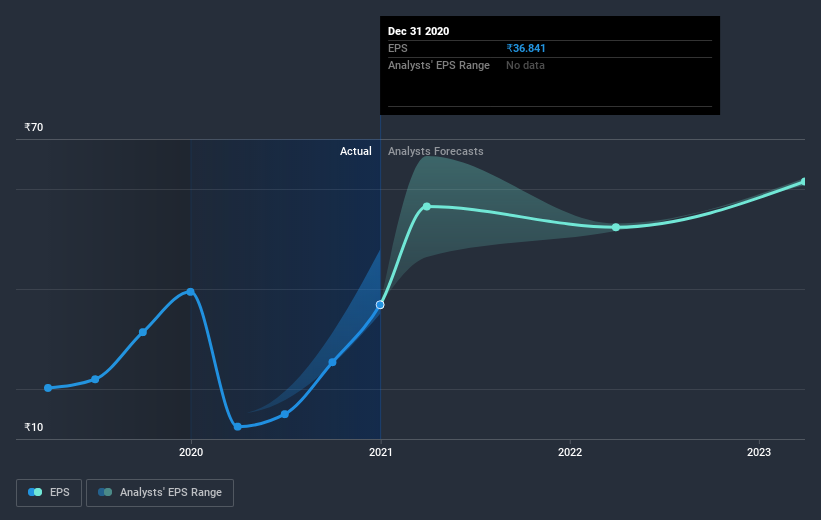Click the ₹70 y-axis label
This screenshot has height=520, width=821.
tap(34, 127)
